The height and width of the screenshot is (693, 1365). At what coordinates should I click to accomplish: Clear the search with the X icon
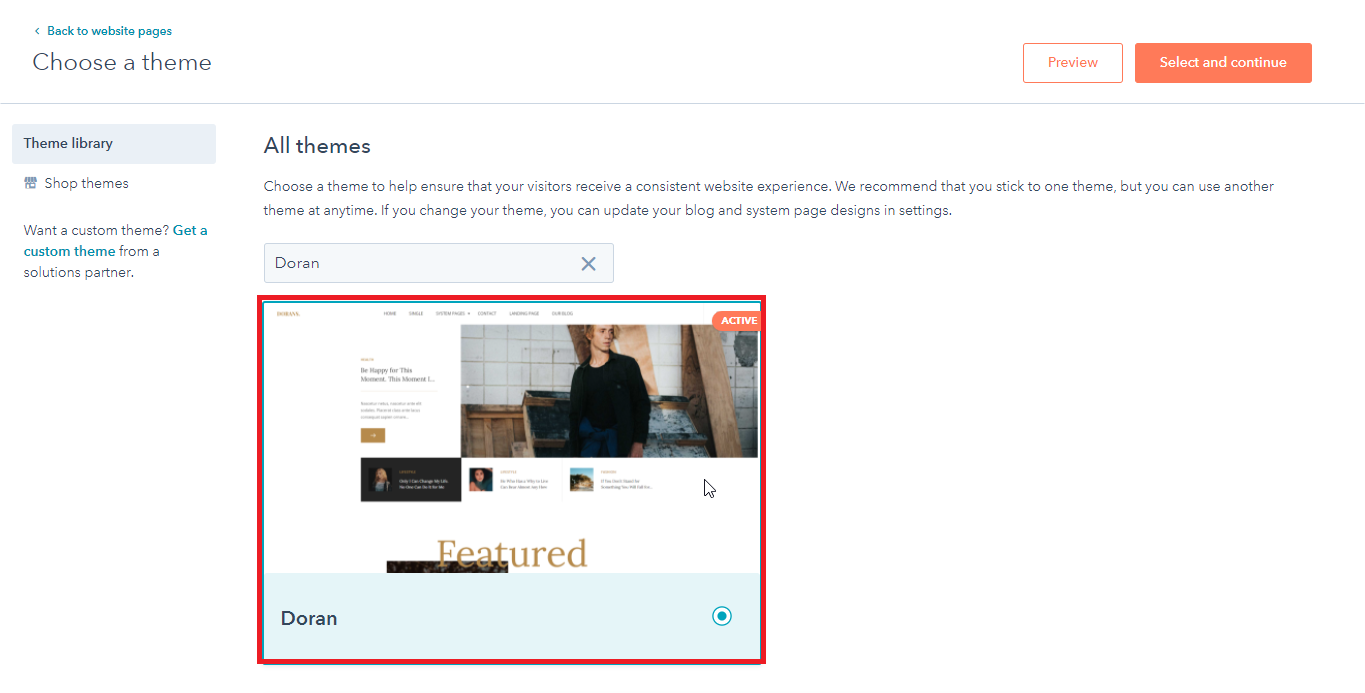[x=589, y=264]
